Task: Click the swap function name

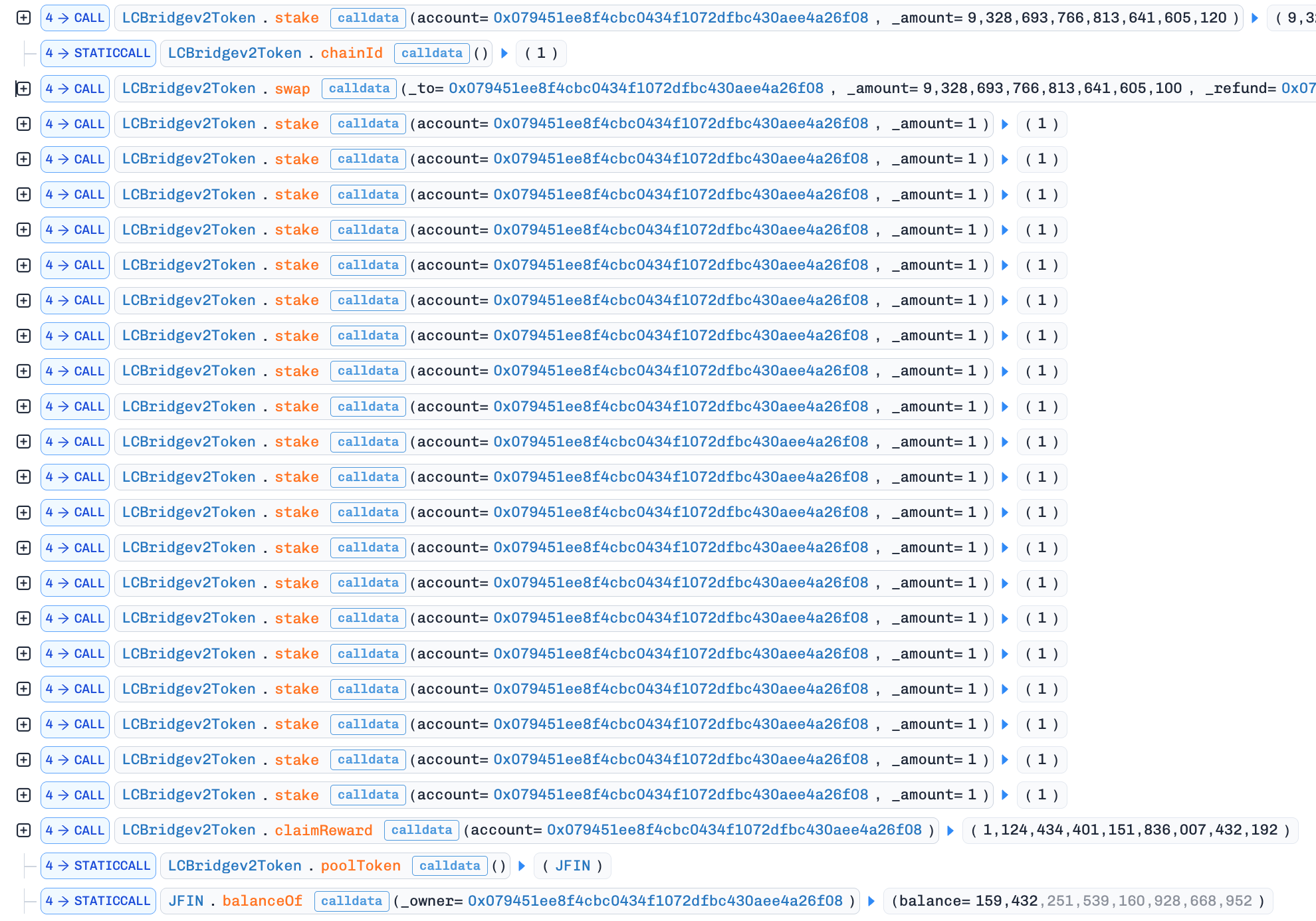Action: 292,88
